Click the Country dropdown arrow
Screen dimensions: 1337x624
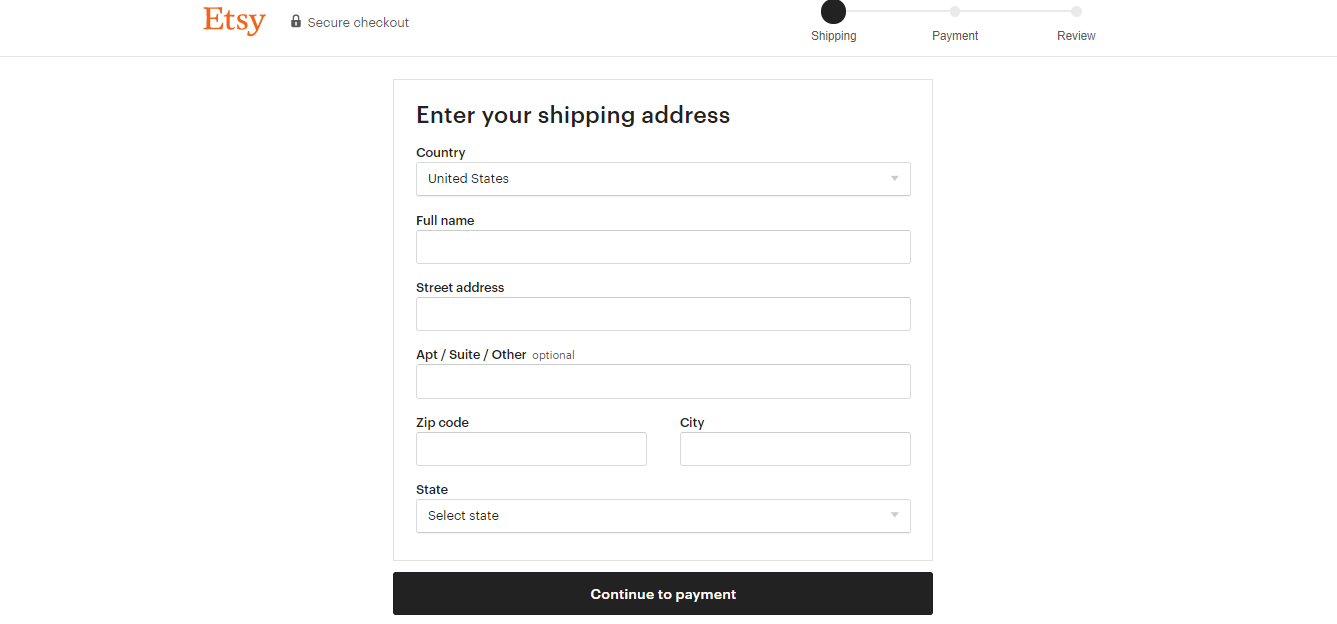[895, 179]
